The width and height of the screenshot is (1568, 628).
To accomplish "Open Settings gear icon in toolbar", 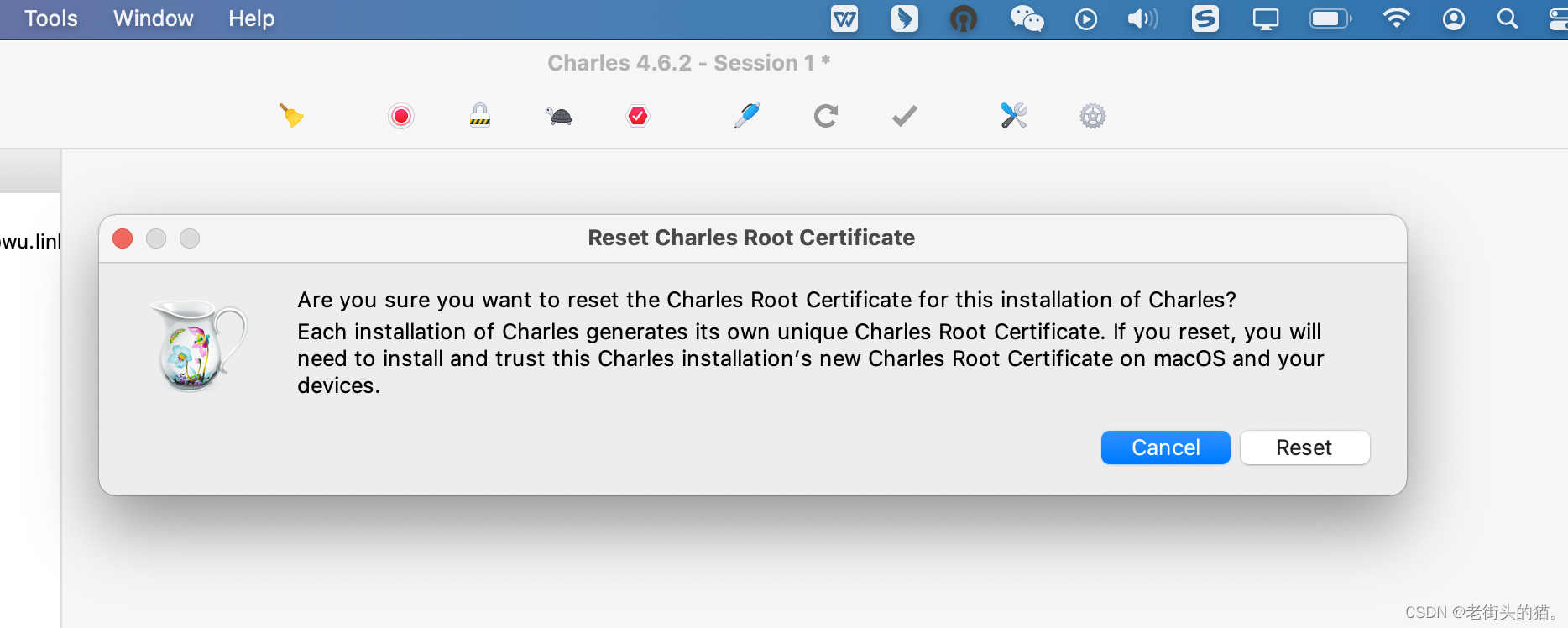I will [1093, 116].
